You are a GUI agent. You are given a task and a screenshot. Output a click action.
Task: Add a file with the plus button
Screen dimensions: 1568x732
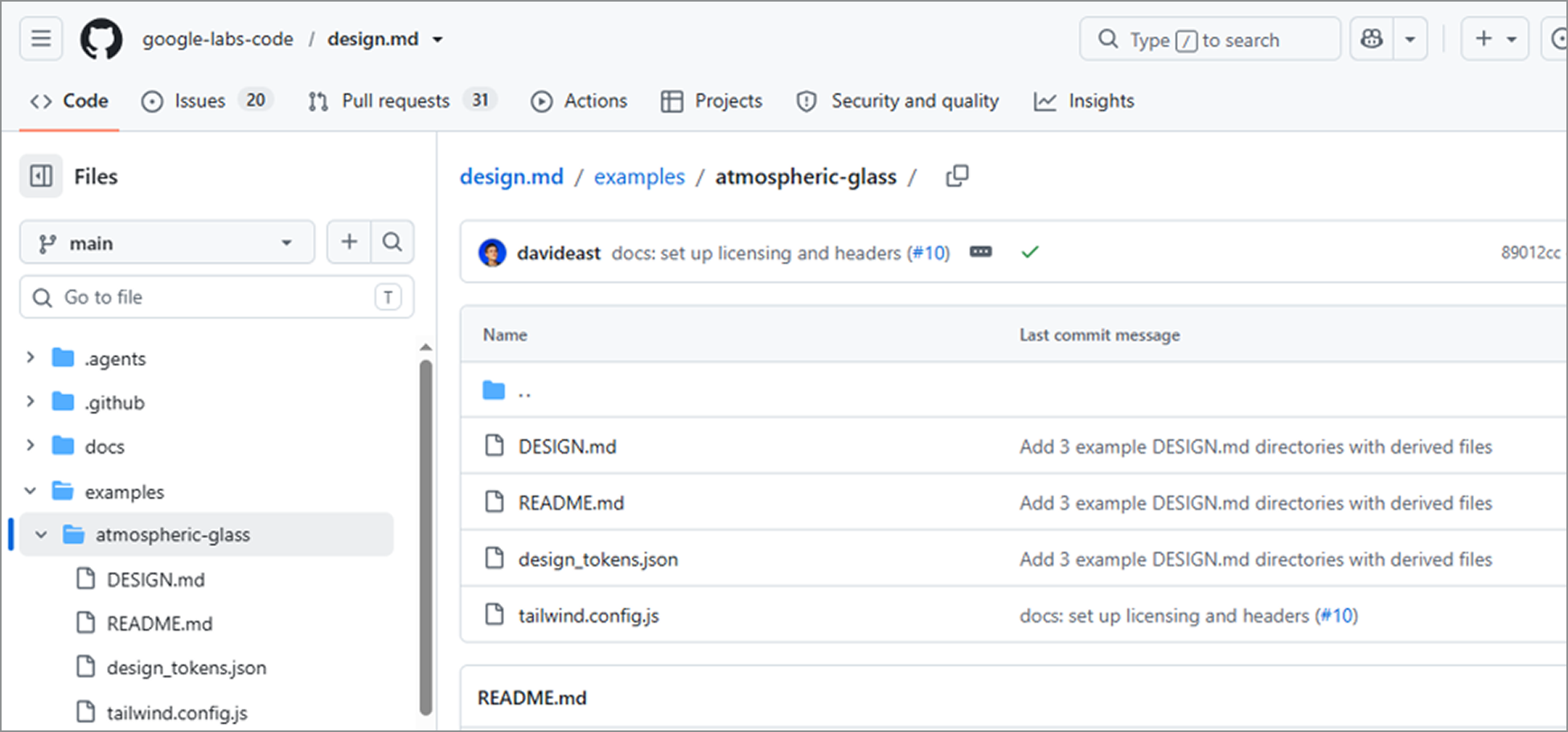coord(349,242)
